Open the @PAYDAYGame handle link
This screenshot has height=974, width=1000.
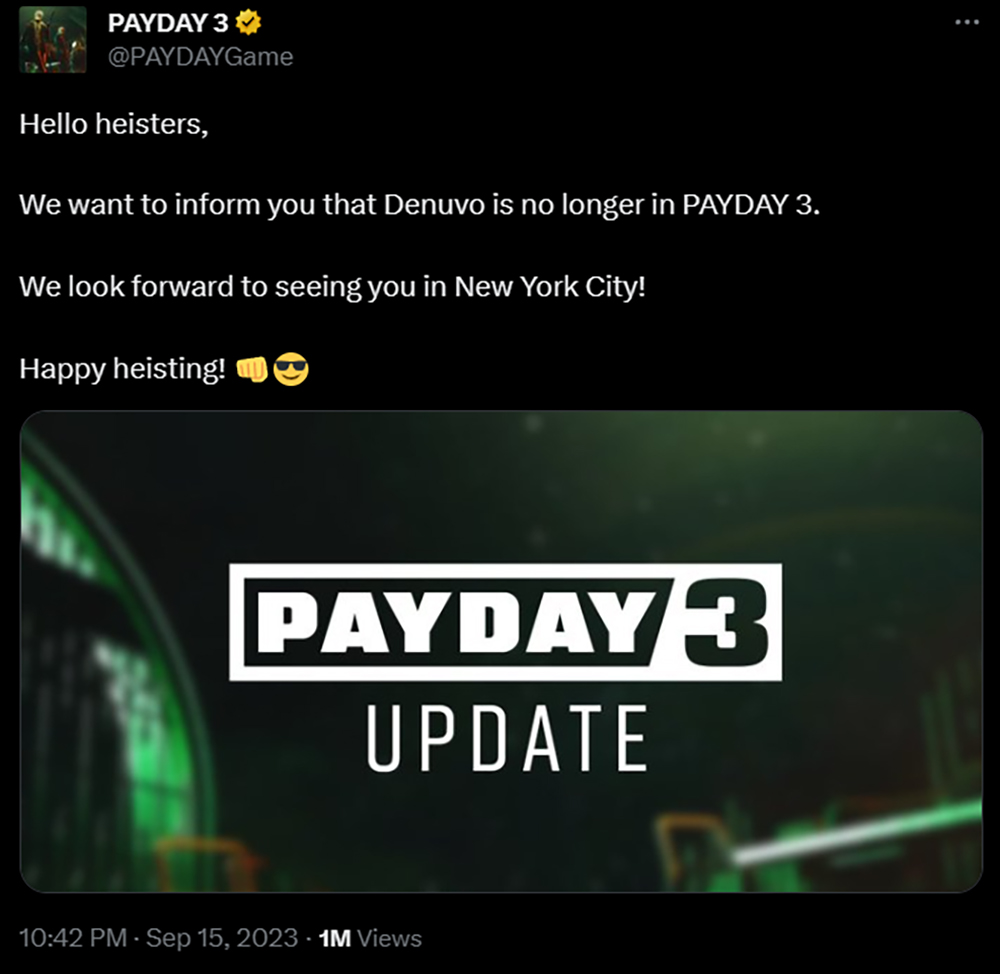pyautogui.click(x=200, y=57)
